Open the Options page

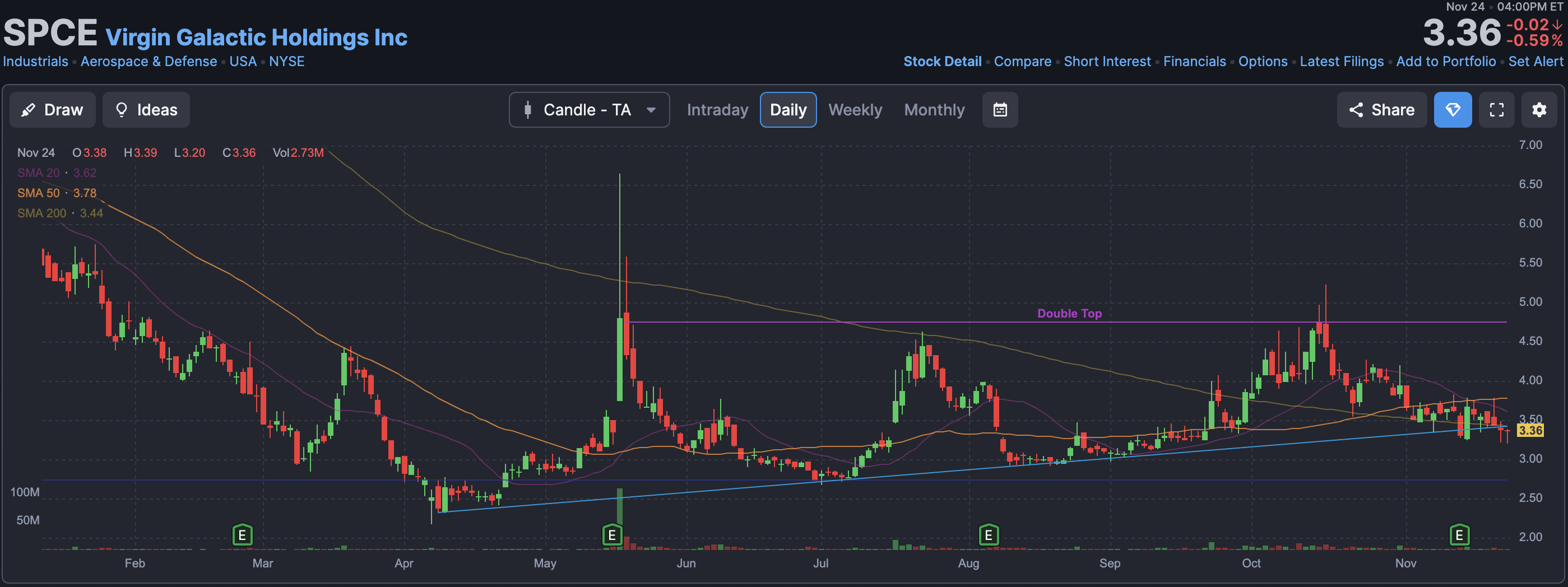tap(1263, 62)
